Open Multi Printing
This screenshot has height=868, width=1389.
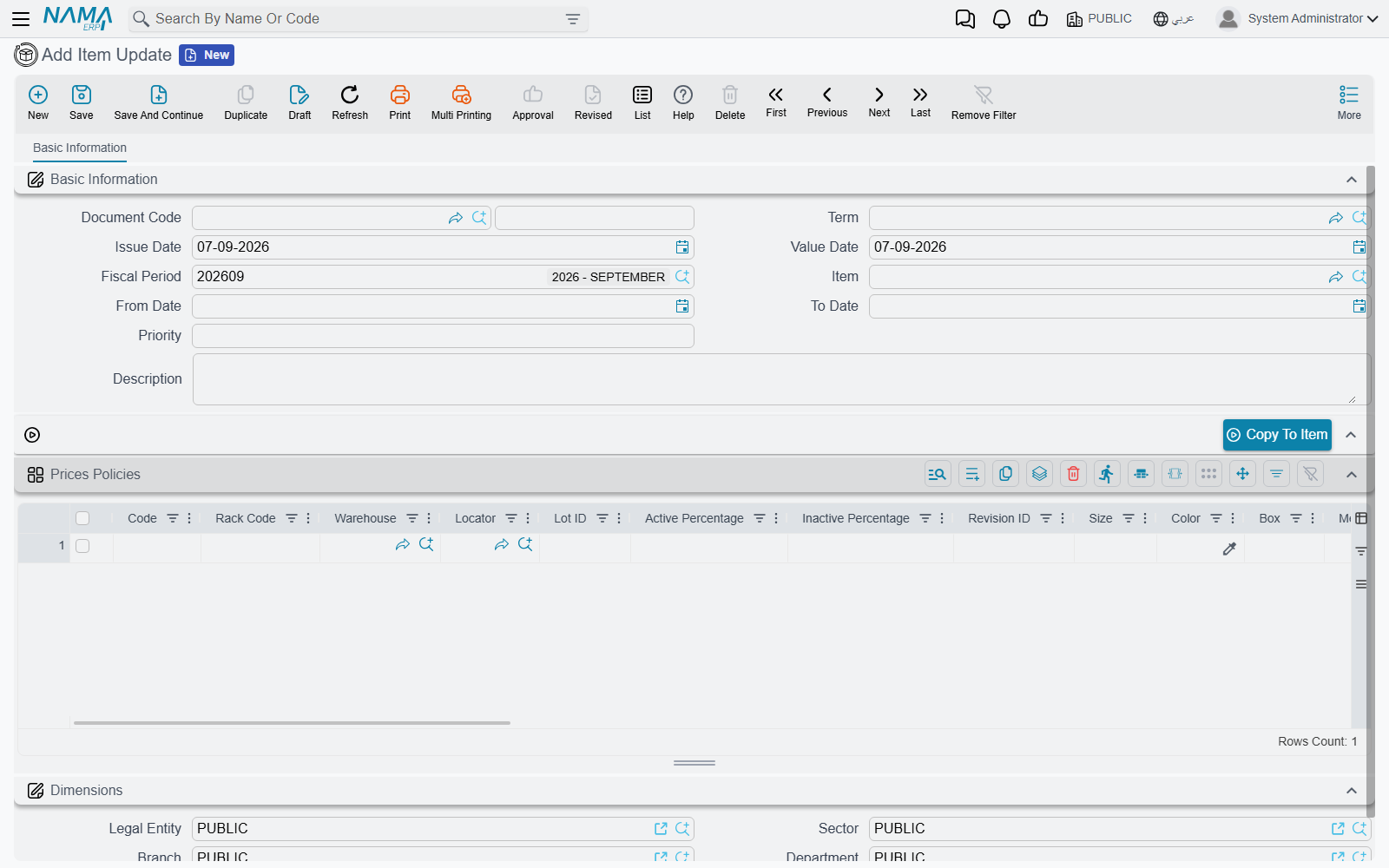pos(461,102)
